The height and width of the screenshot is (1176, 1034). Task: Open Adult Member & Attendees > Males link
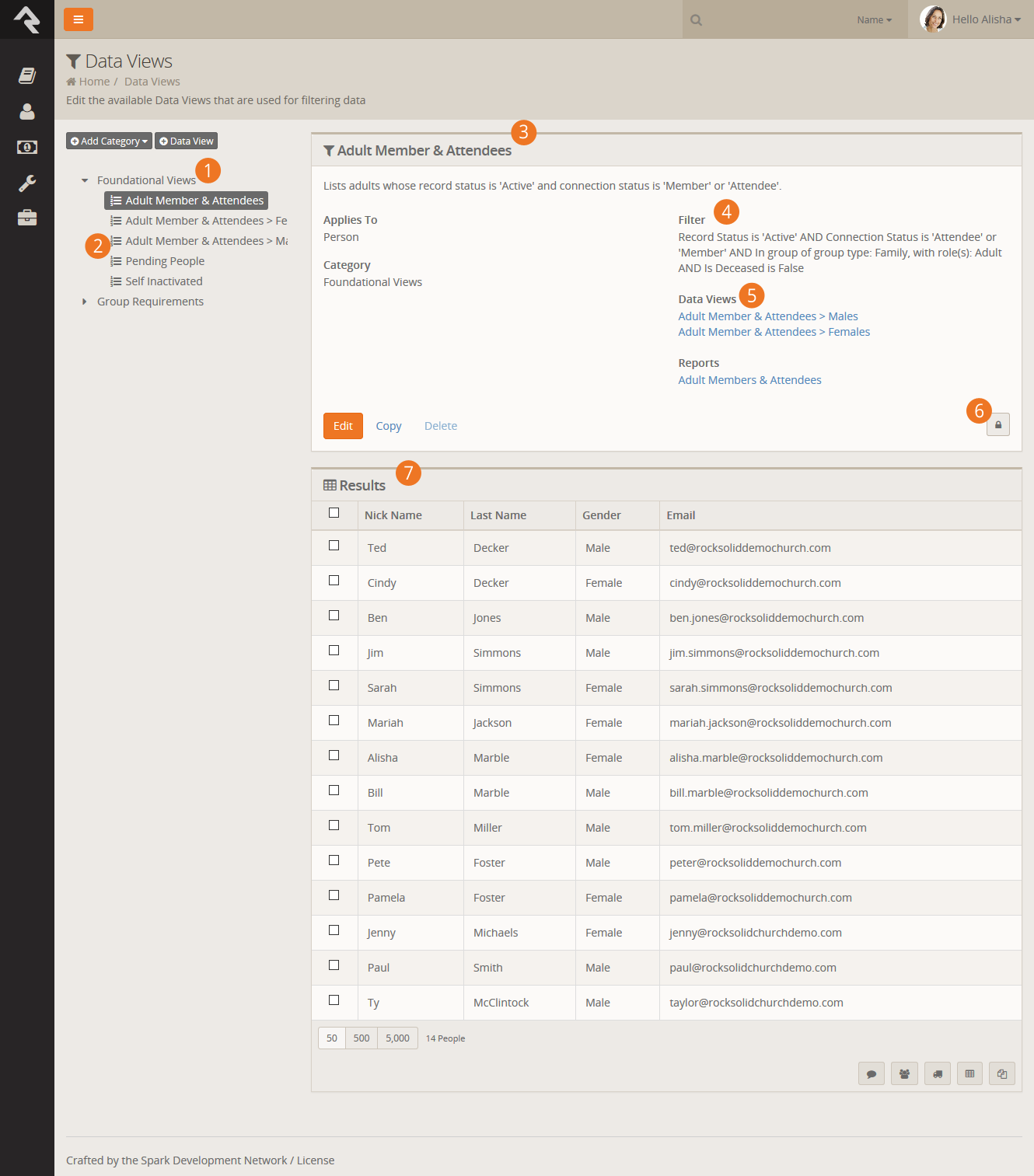click(x=768, y=316)
